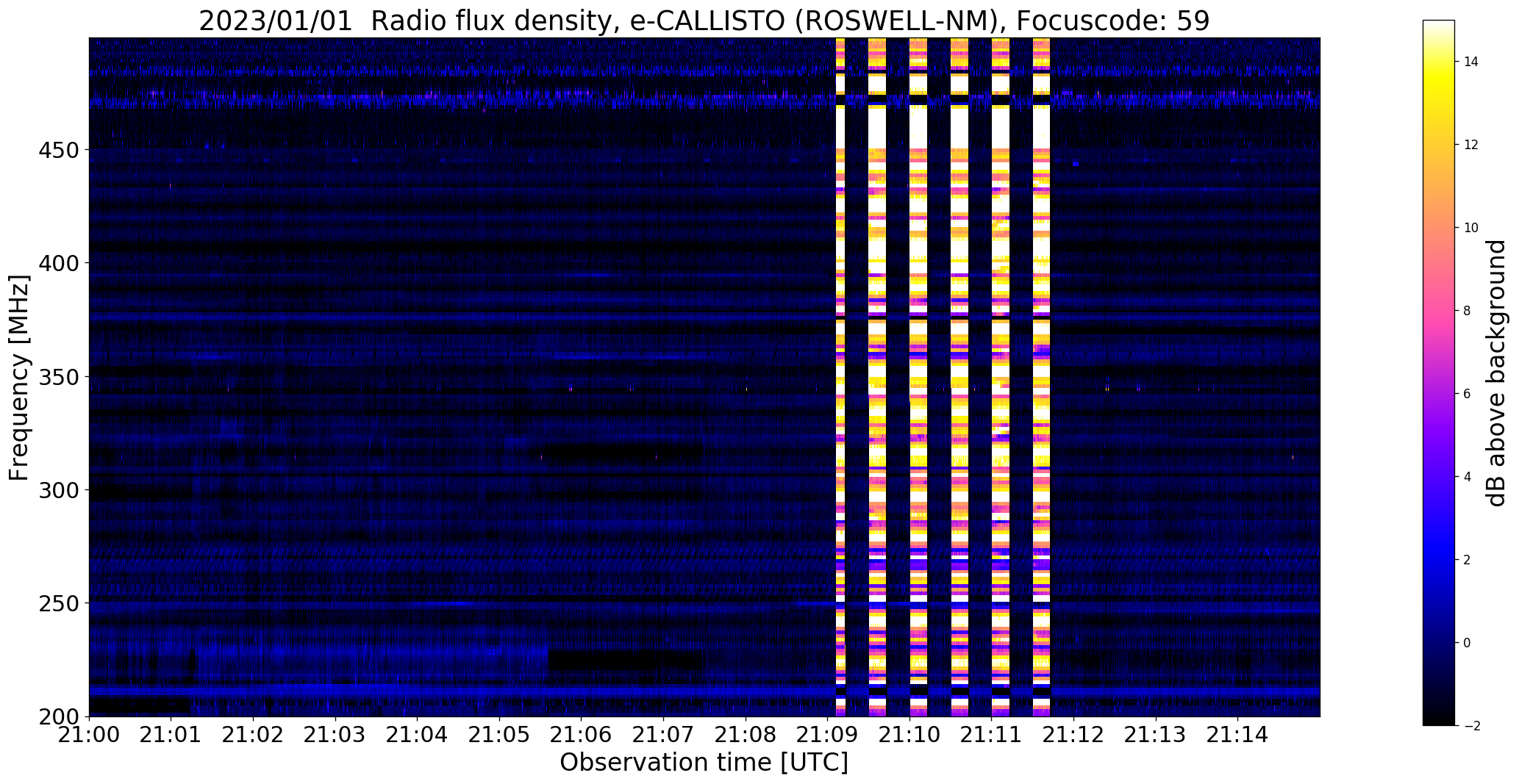Click the bright burst stripe at 21:11
Screen dimensions: 1519x784
pos(1001,377)
